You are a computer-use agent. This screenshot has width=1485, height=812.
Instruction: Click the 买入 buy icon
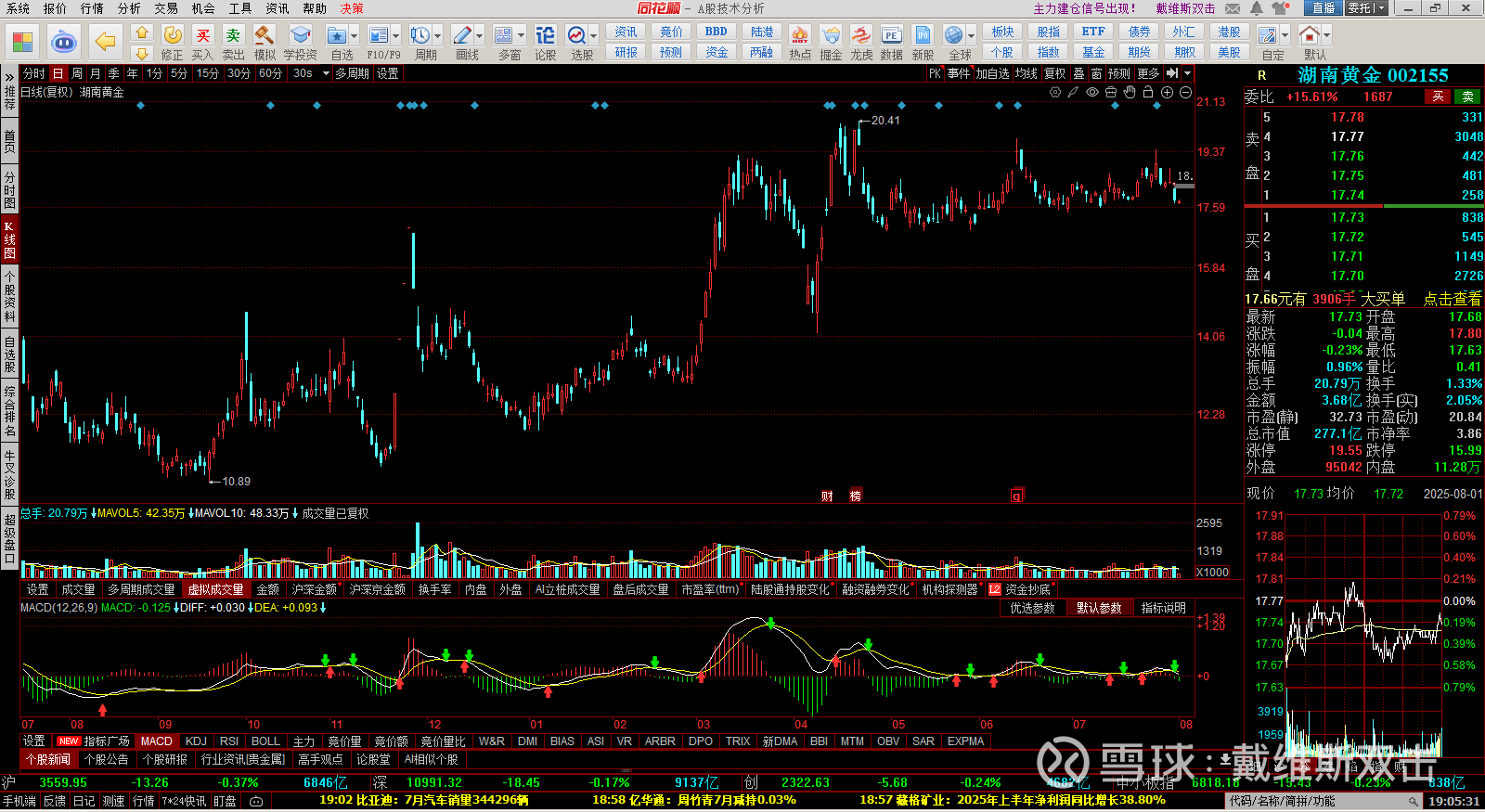click(203, 35)
